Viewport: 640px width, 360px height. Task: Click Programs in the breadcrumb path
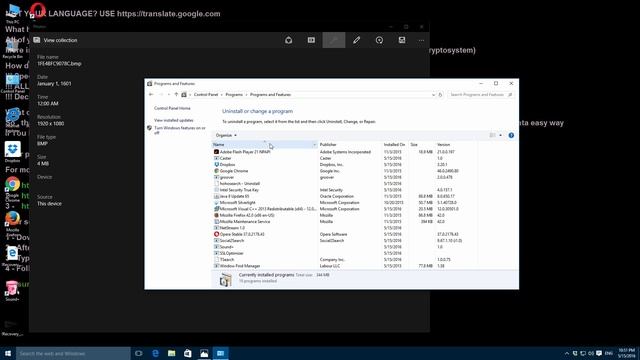click(234, 94)
